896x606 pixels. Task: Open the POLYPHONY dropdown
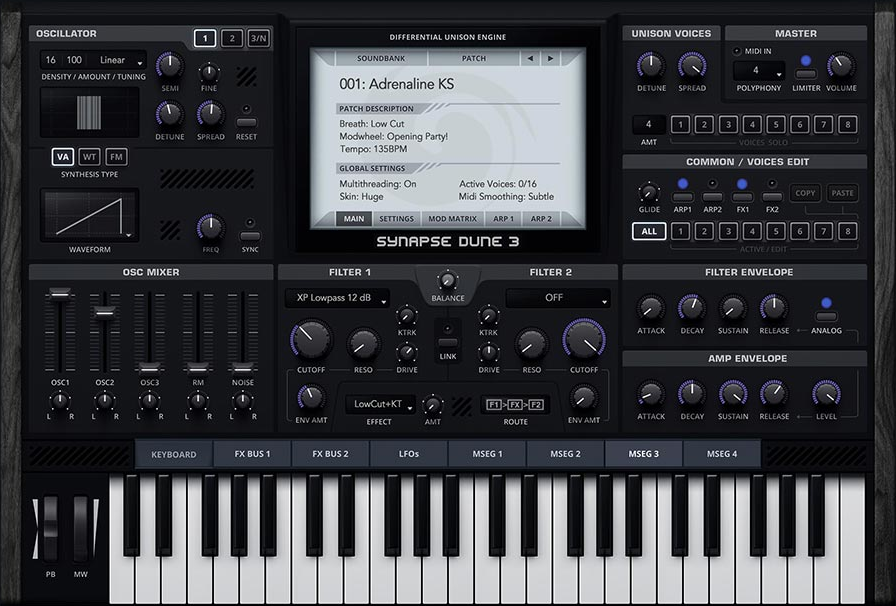[x=758, y=71]
